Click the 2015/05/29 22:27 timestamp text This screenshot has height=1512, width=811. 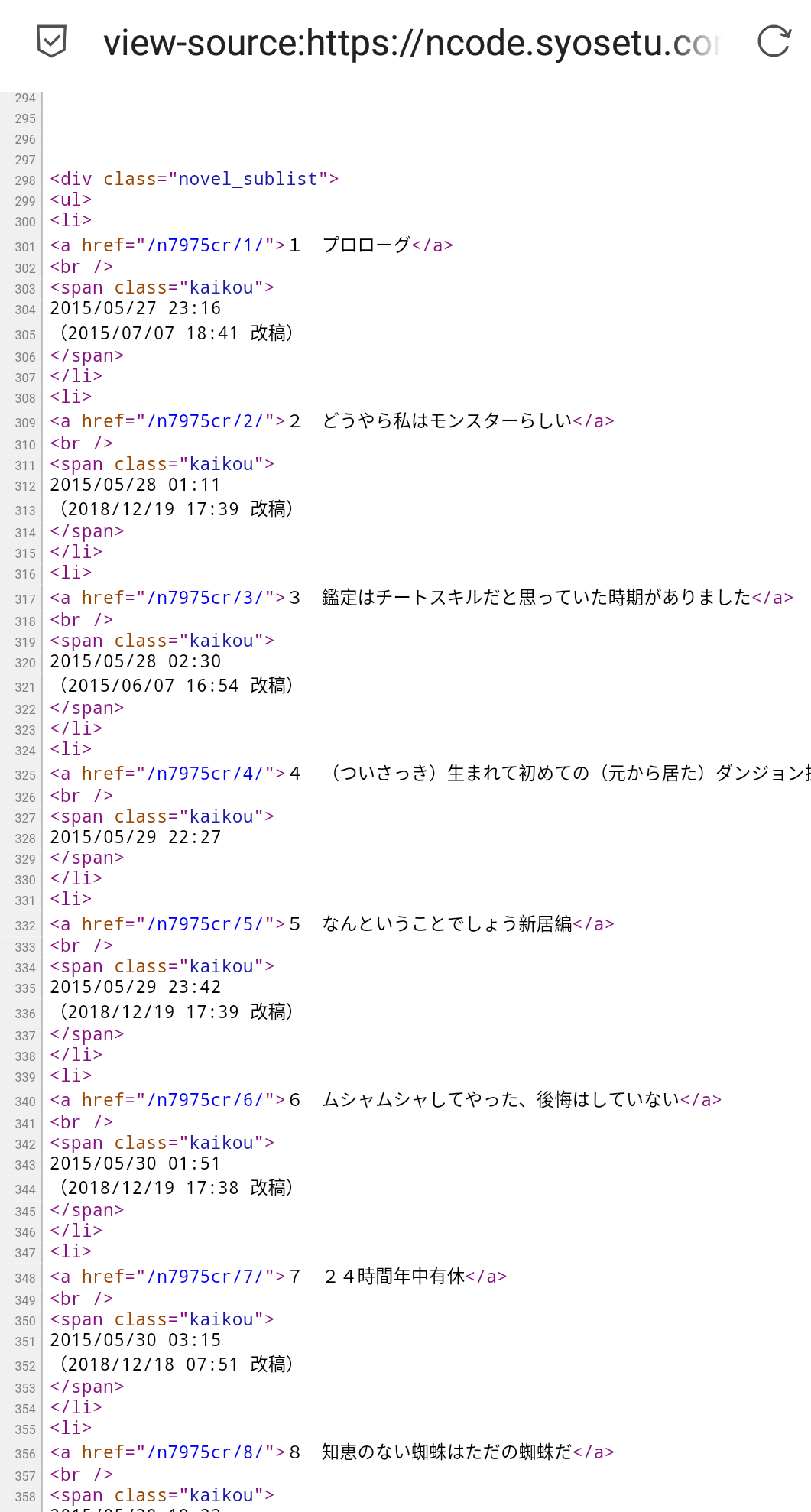tap(135, 837)
